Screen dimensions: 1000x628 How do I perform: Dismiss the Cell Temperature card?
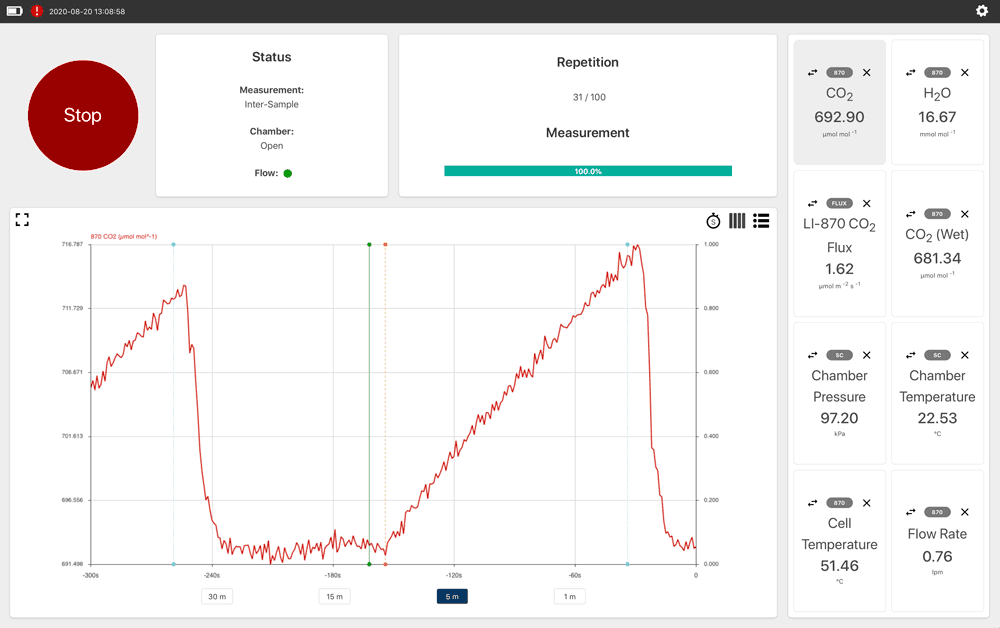pos(866,503)
